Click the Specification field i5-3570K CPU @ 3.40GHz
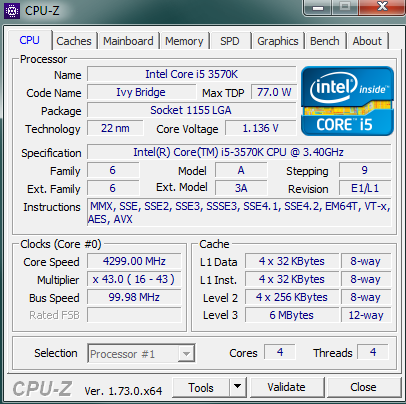The image size is (406, 404). [x=239, y=152]
